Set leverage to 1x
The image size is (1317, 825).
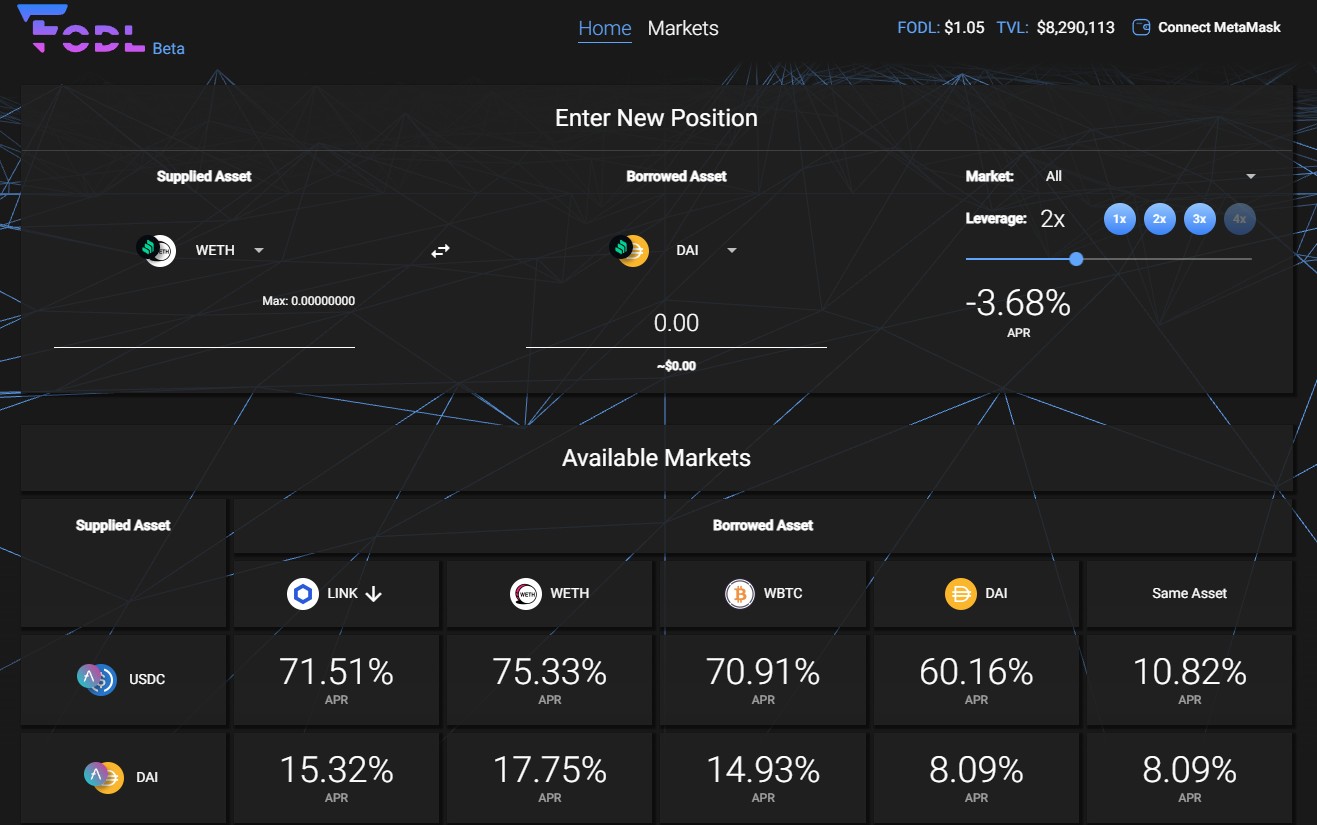pyautogui.click(x=1120, y=219)
